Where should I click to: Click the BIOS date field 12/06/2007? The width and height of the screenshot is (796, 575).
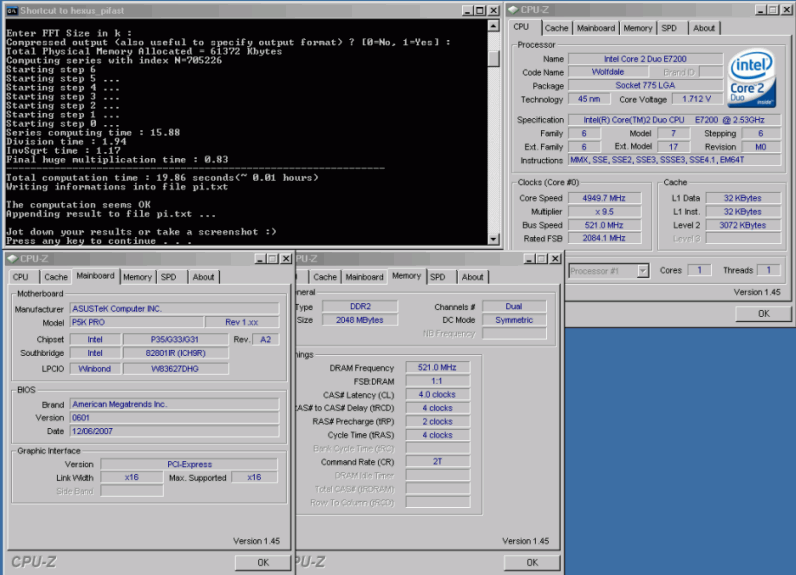pyautogui.click(x=174, y=431)
